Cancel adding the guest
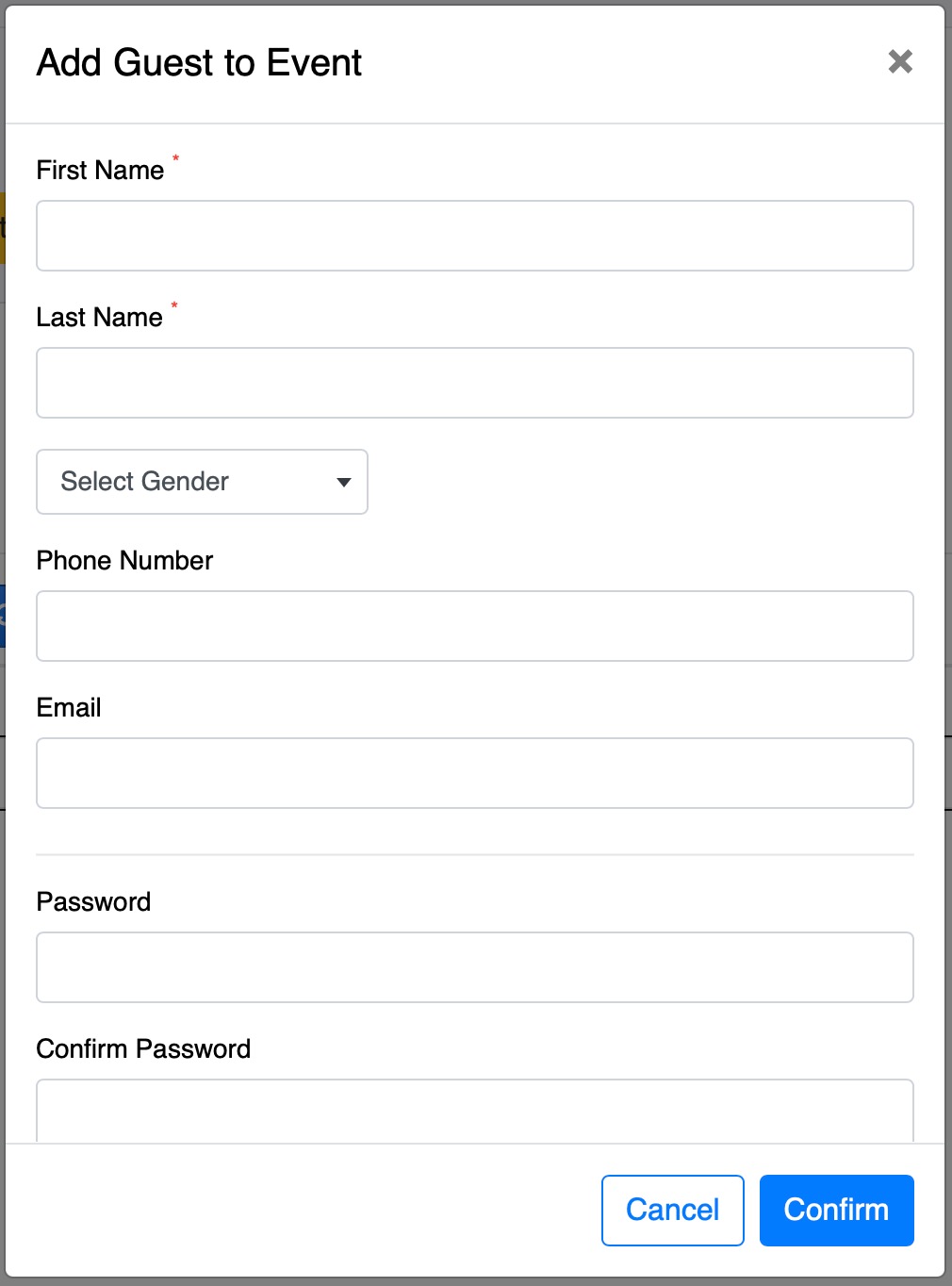Screen dimensions: 952x1286 673,1211
